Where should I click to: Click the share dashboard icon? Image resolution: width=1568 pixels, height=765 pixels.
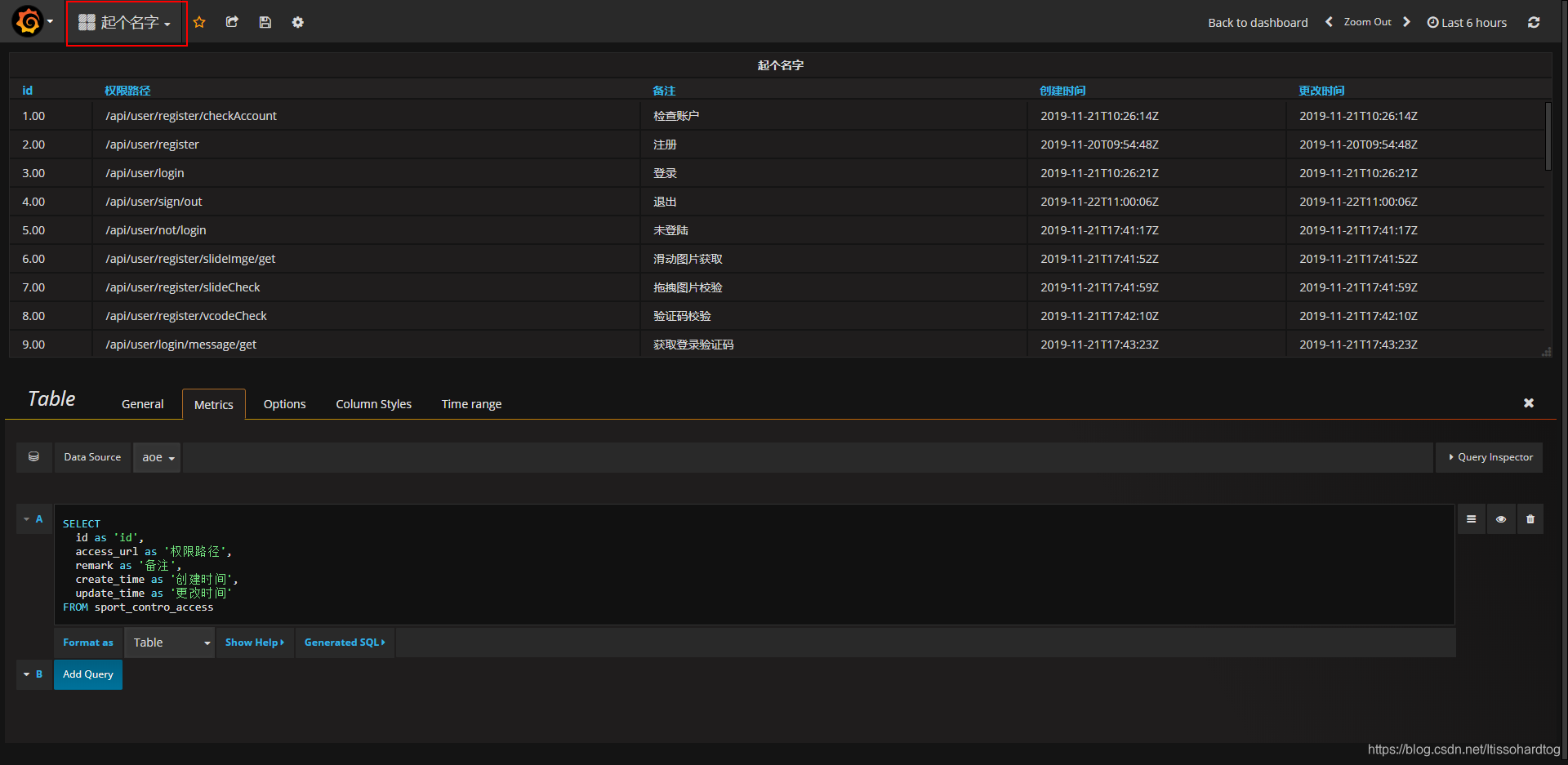[x=232, y=22]
